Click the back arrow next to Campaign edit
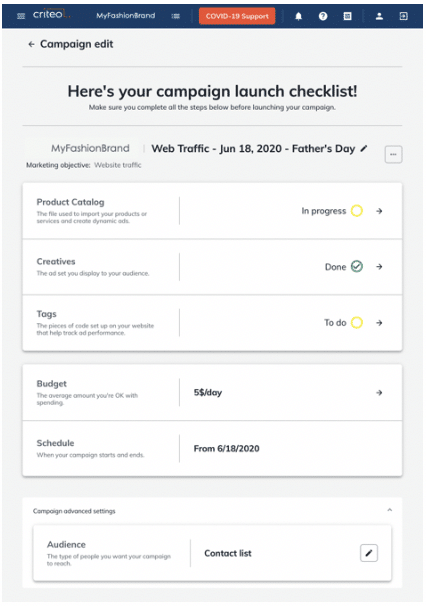426x606 pixels. pyautogui.click(x=31, y=44)
